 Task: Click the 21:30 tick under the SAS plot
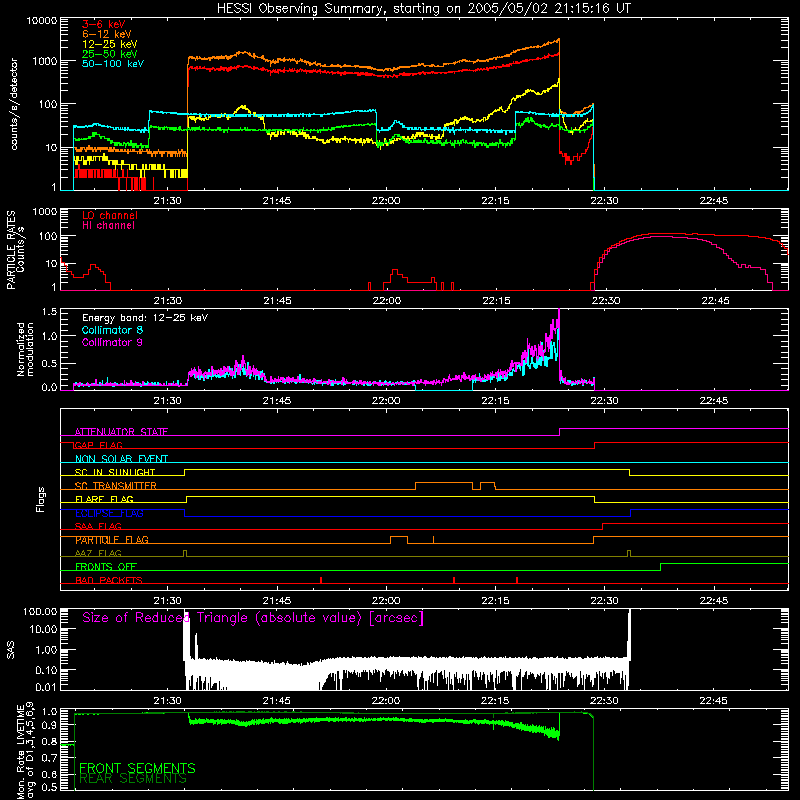(x=167, y=701)
